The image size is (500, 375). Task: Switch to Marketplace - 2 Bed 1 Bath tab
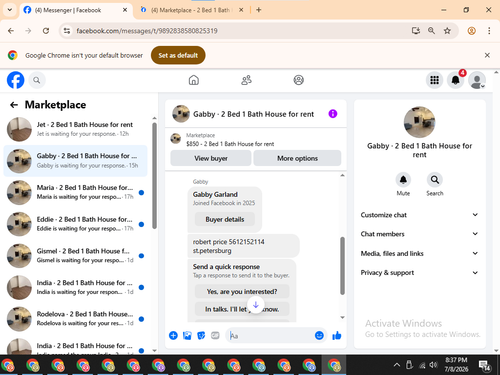pos(191,10)
